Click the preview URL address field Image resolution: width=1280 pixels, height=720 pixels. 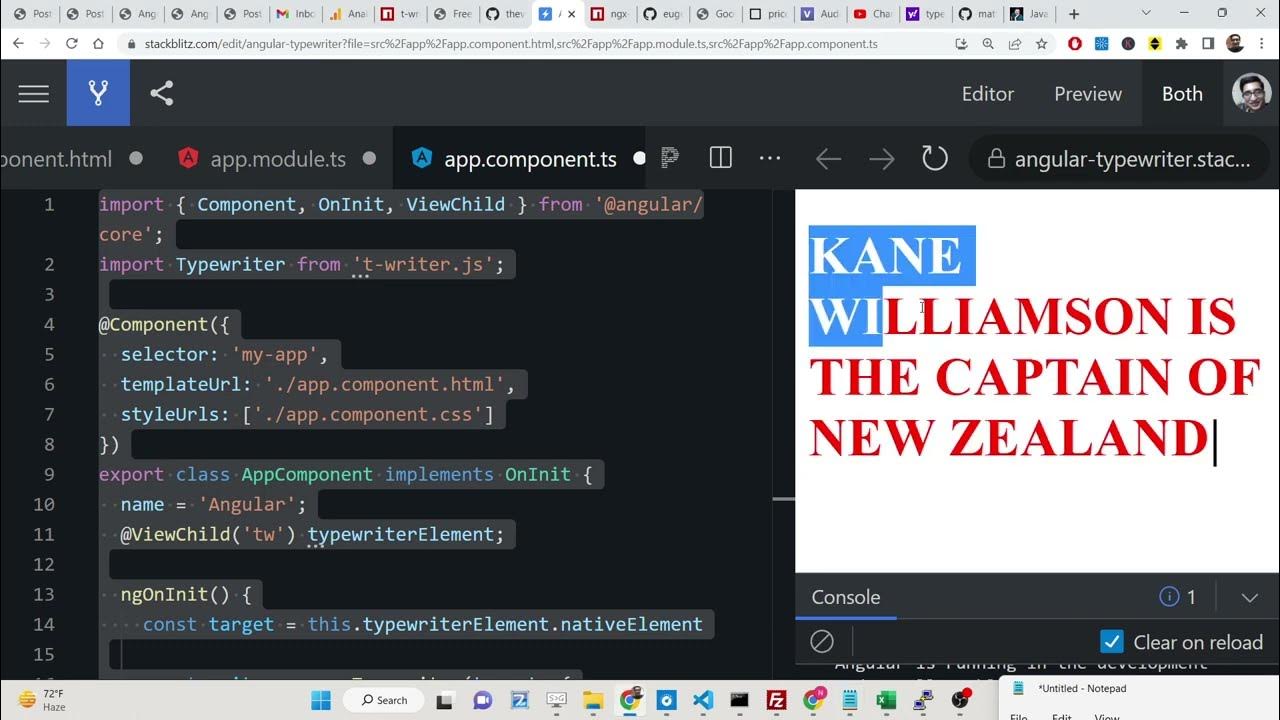tap(1130, 159)
